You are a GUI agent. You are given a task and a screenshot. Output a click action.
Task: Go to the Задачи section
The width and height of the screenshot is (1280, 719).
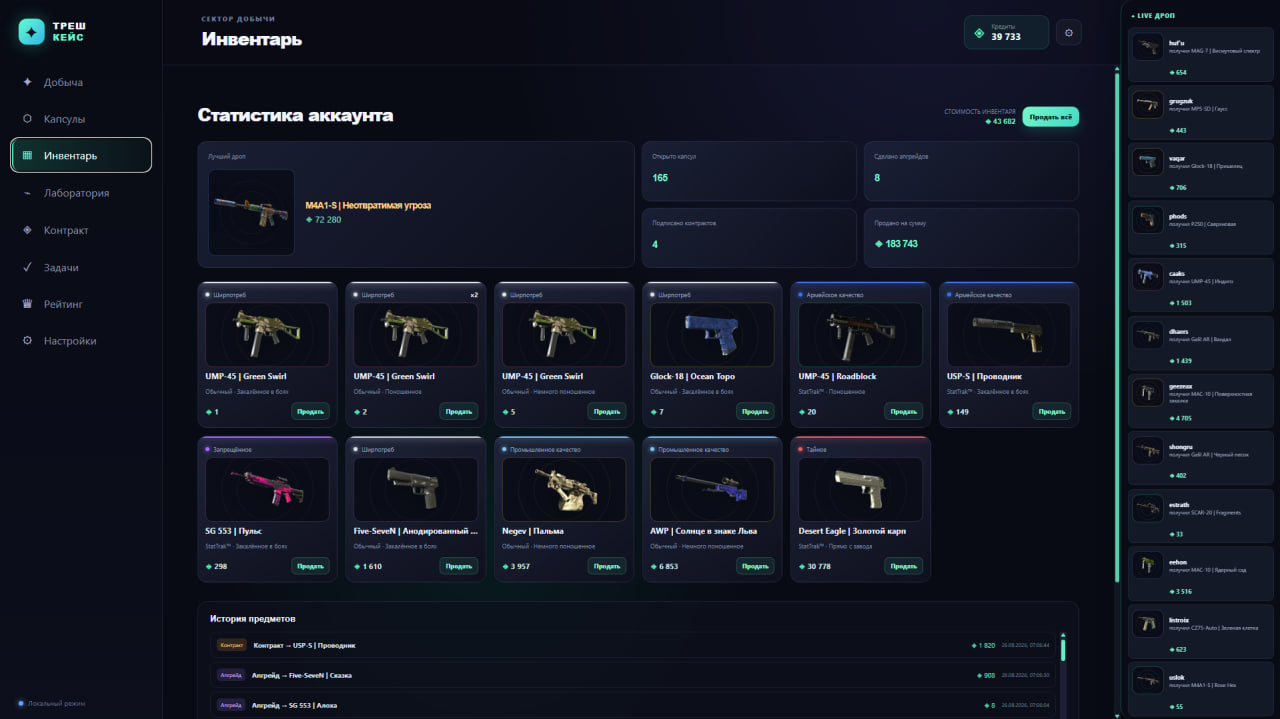(81, 267)
